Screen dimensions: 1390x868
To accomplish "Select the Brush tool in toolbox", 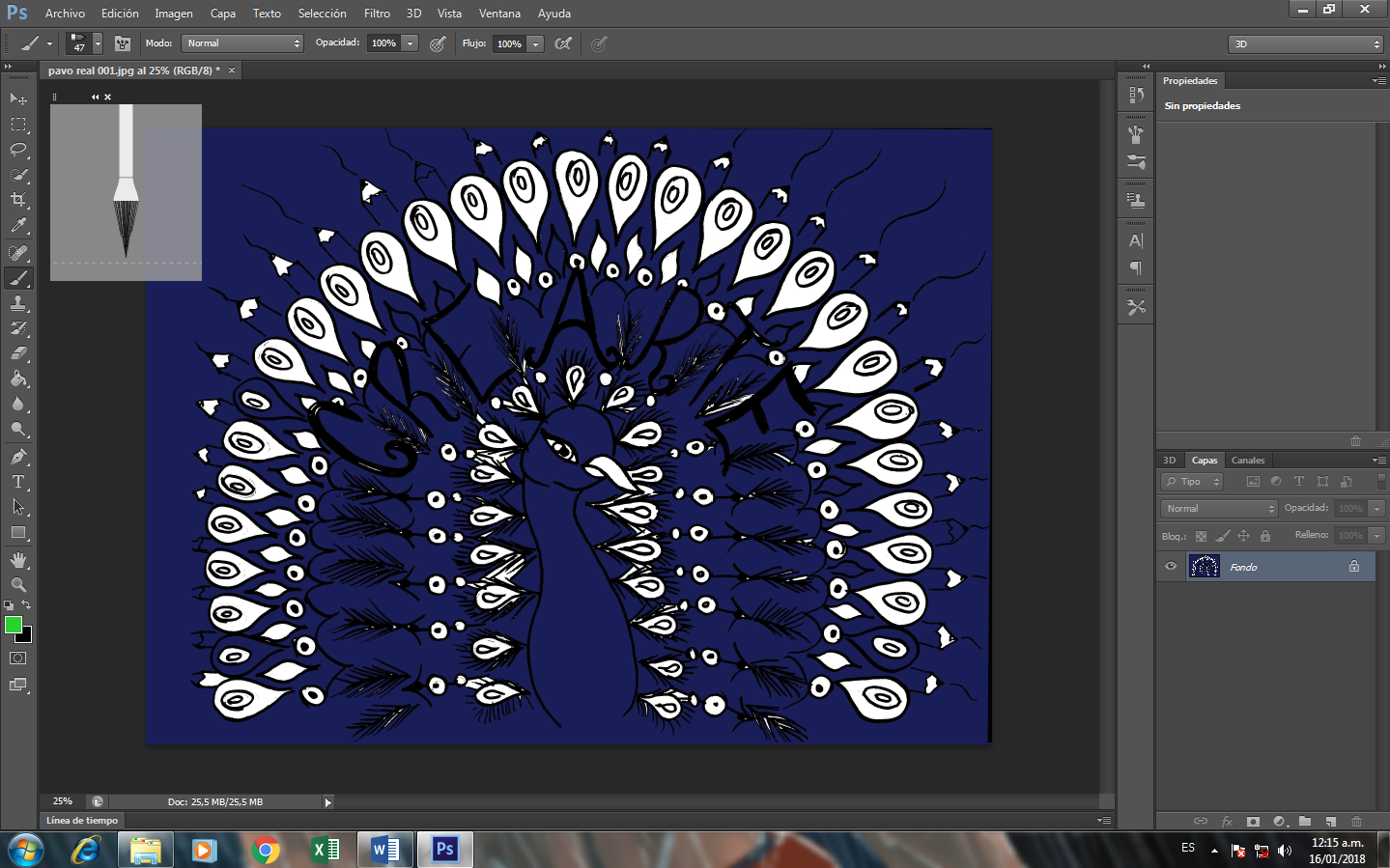I will click(x=18, y=278).
